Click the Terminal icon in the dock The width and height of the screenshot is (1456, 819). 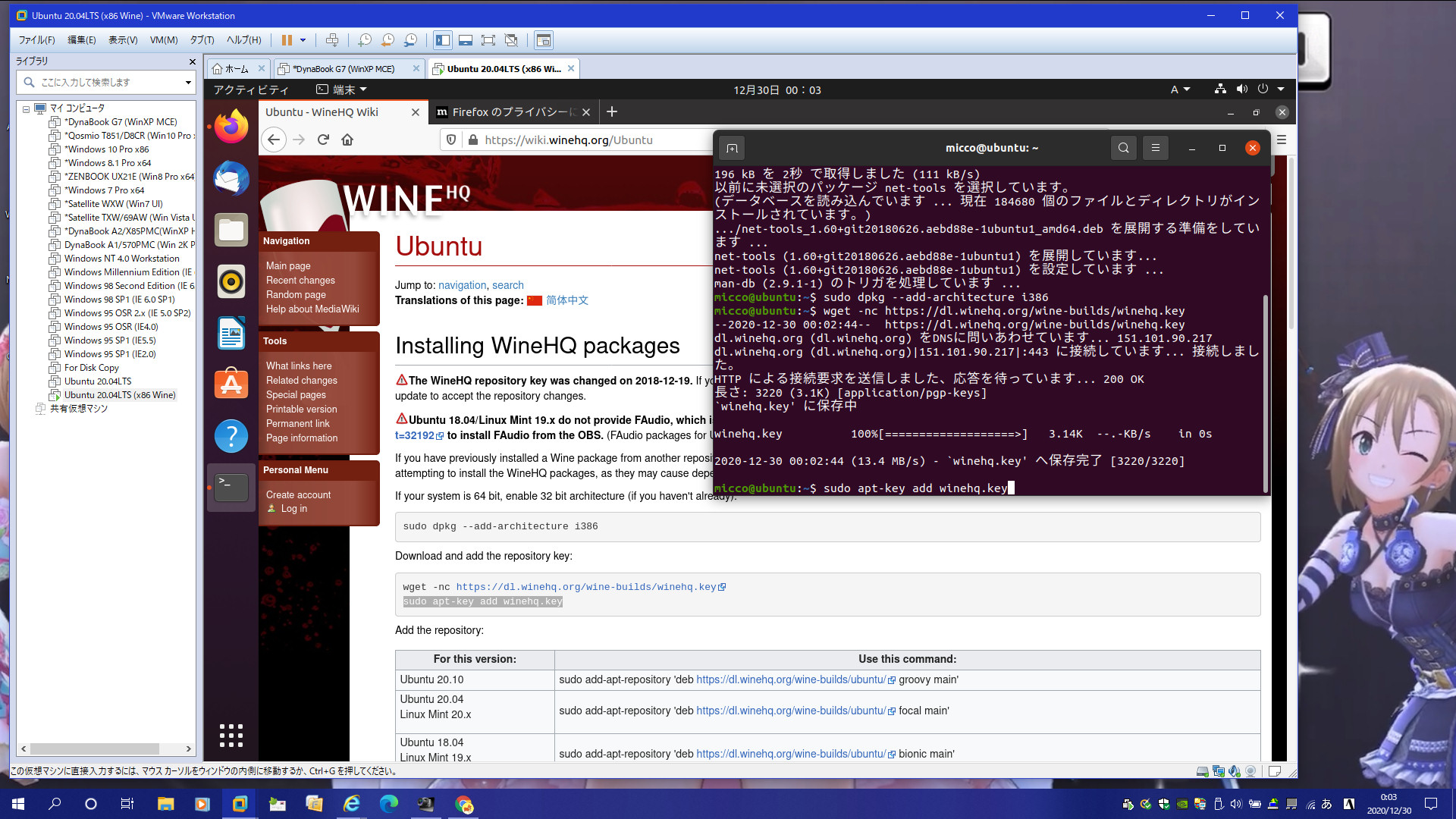pyautogui.click(x=231, y=488)
